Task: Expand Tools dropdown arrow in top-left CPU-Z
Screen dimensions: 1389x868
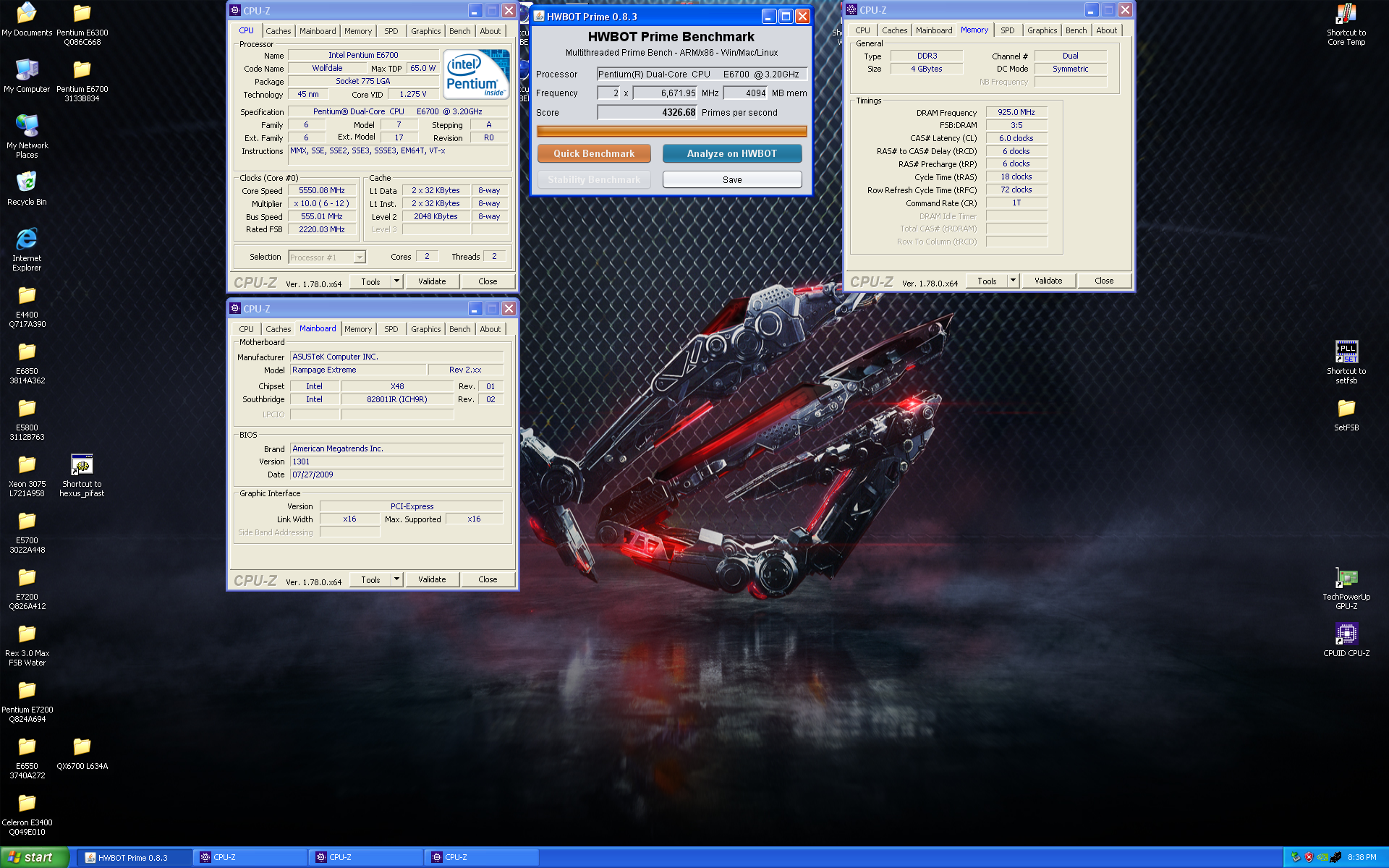Action: (396, 281)
